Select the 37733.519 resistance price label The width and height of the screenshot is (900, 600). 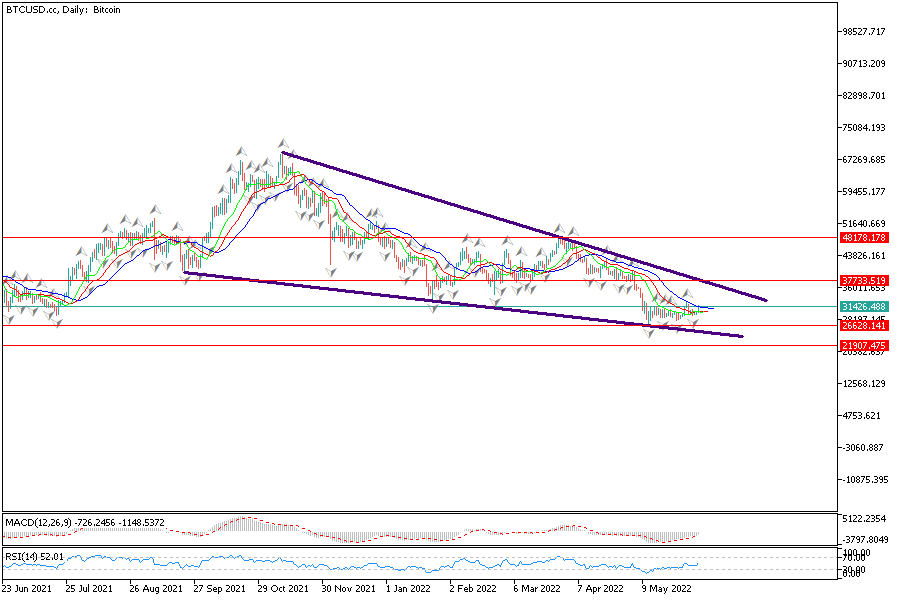point(865,281)
